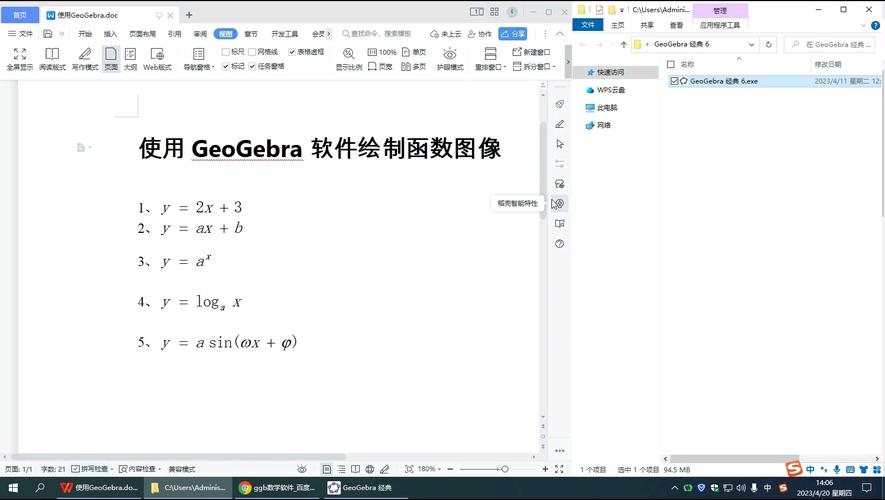Viewport: 885px width, 500px height.
Task: Toggle eye protection icon in status bar
Action: point(302,469)
